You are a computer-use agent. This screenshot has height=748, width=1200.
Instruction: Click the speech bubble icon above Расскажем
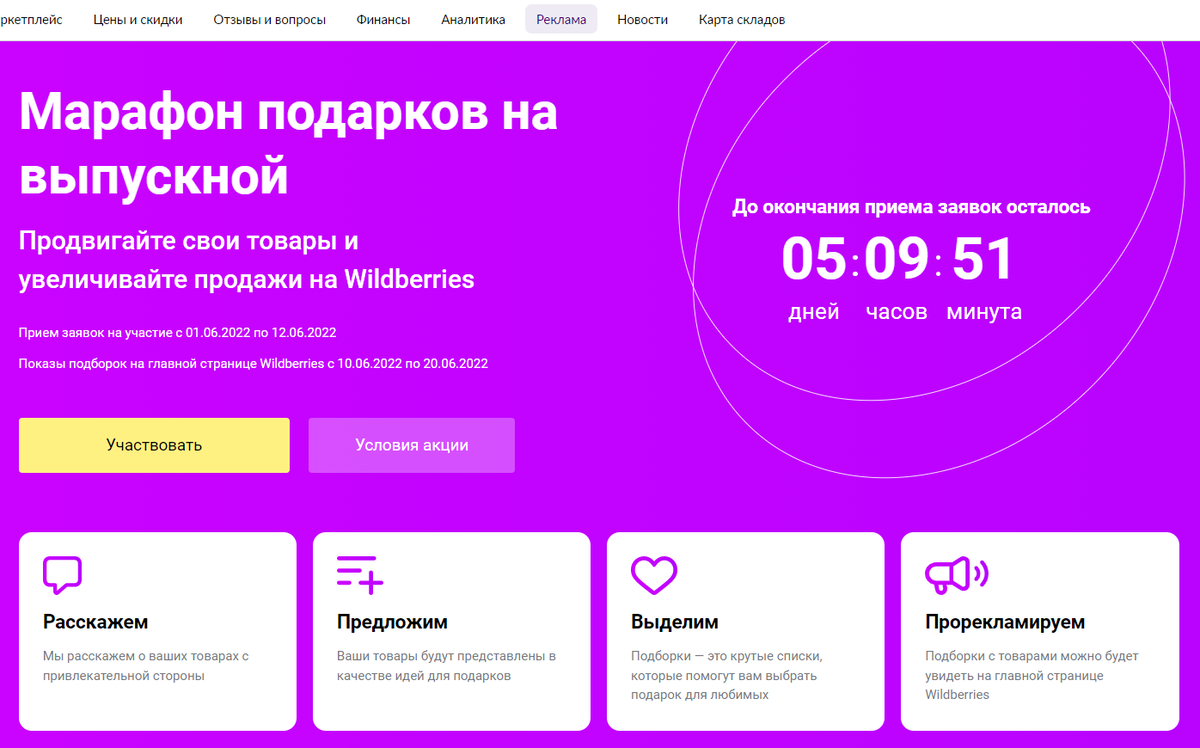tap(62, 574)
